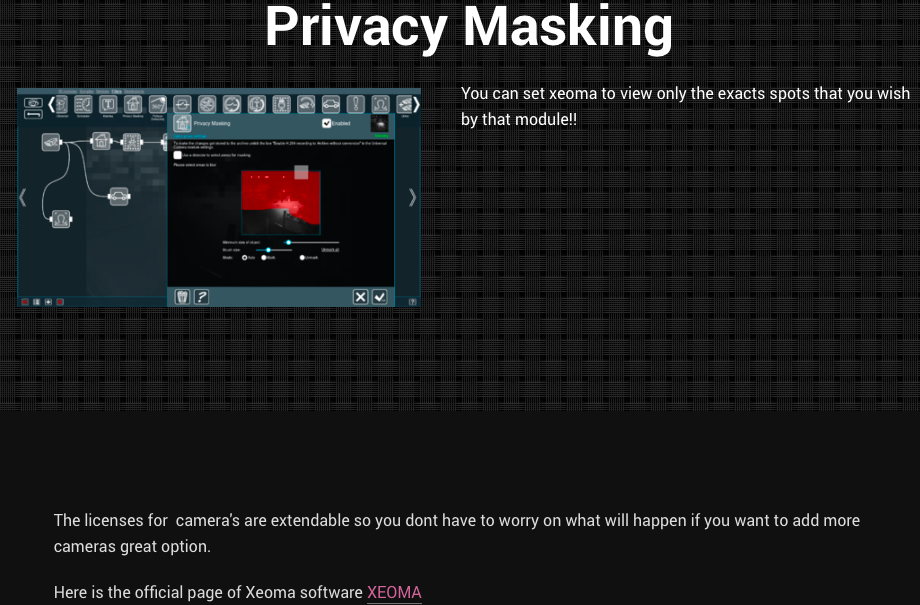This screenshot has width=920, height=605.
Task: Click the camera source node in the chain
Action: [51, 142]
